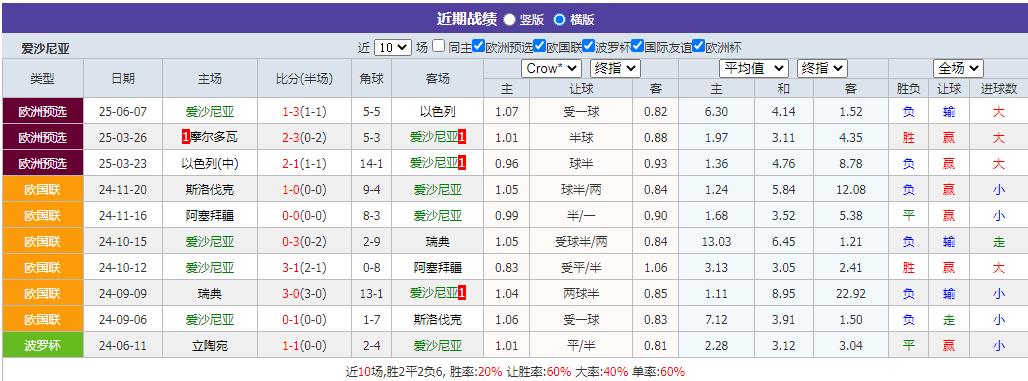Uncheck the 波罗杯 filter checkbox
Viewport: 1028px width, 381px height.
click(x=588, y=47)
